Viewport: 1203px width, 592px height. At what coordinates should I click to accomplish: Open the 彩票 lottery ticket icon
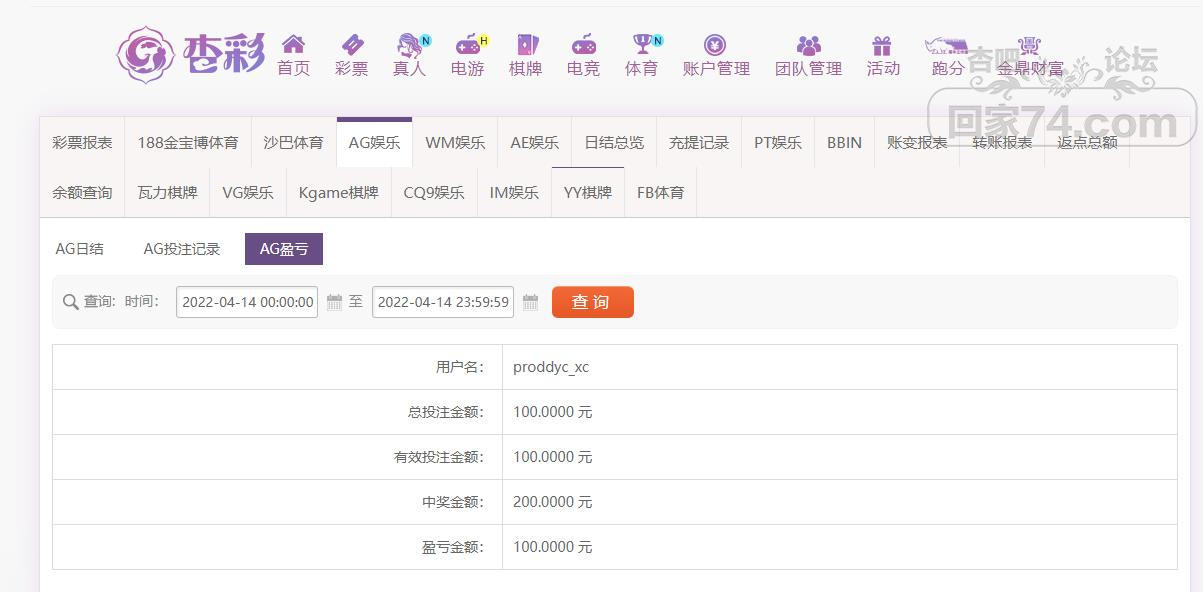[352, 44]
